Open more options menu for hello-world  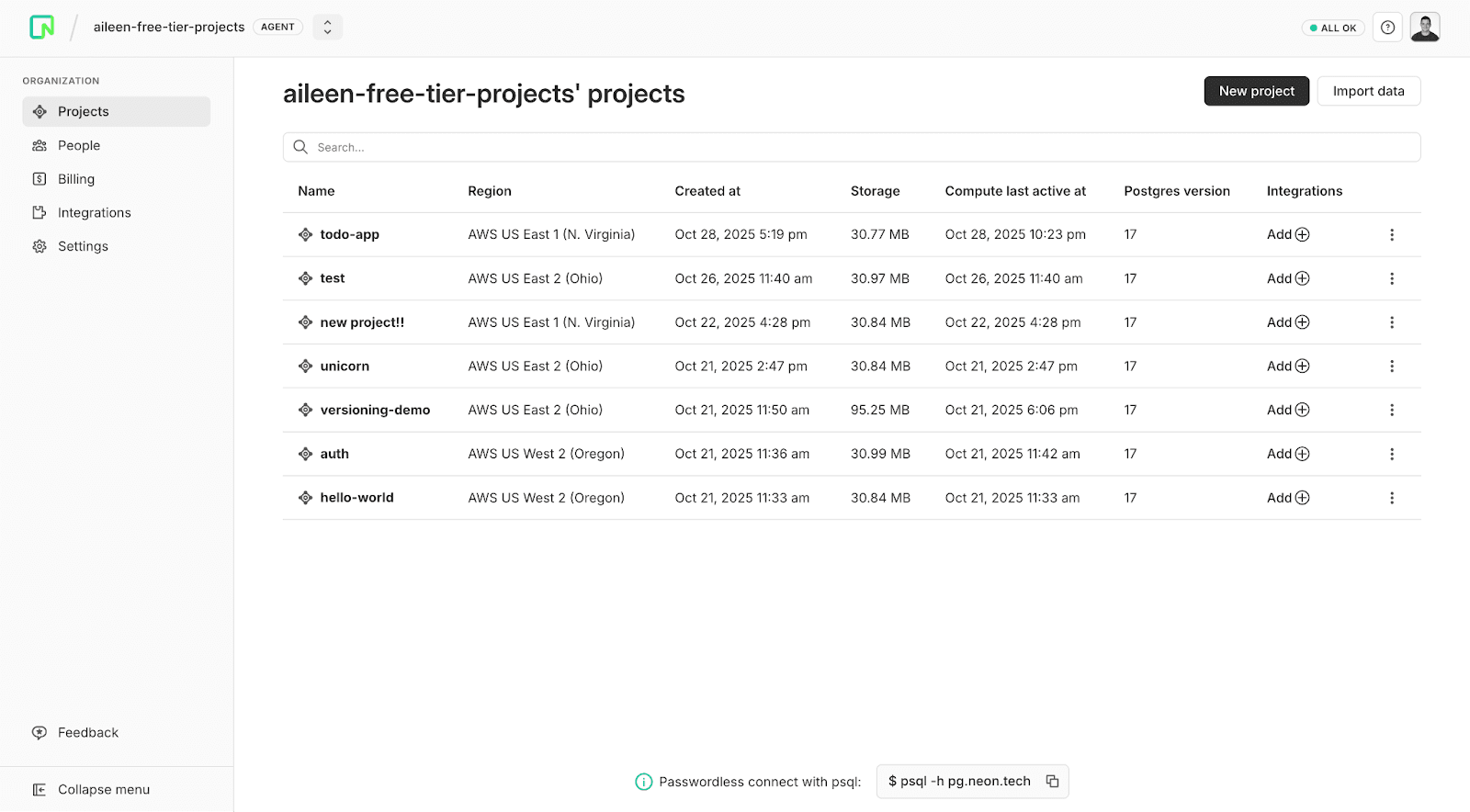pyautogui.click(x=1391, y=498)
